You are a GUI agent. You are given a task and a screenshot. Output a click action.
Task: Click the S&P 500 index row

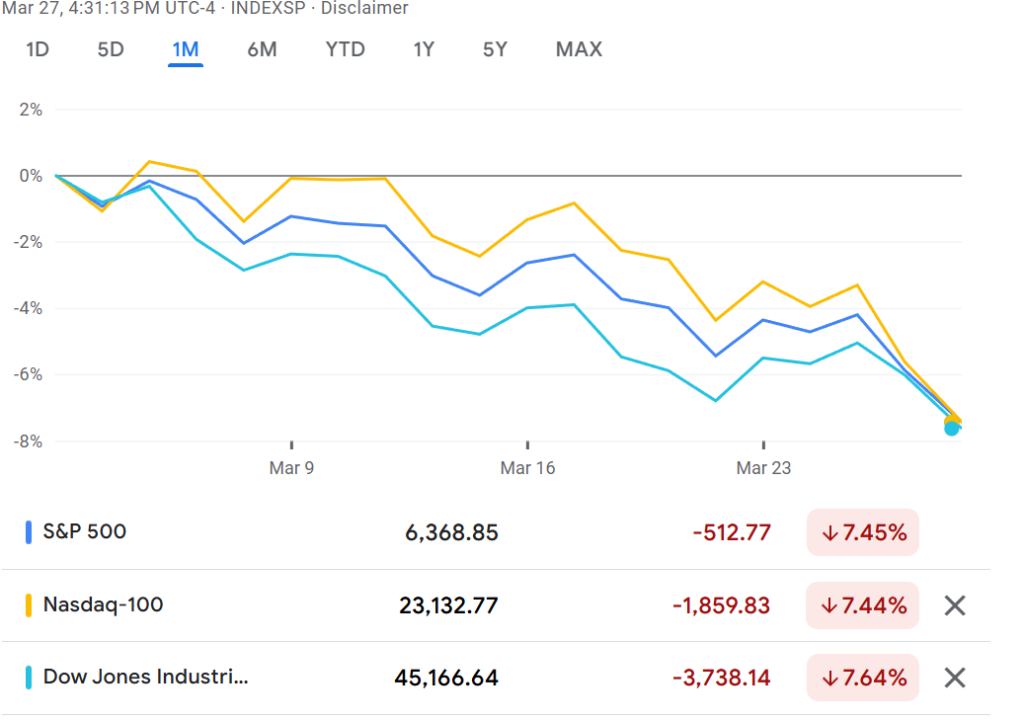coord(85,532)
